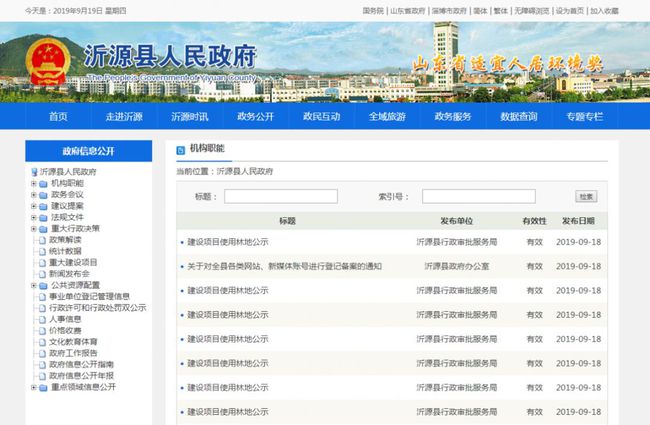The height and width of the screenshot is (425, 650).
Task: Select 政策解读 in the sidebar tree
Action: [65, 240]
